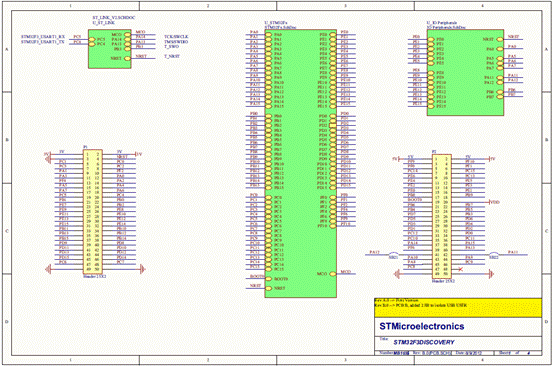
Task: Select the ground symbol right of P1 bottom
Action: pyautogui.click(x=142, y=269)
